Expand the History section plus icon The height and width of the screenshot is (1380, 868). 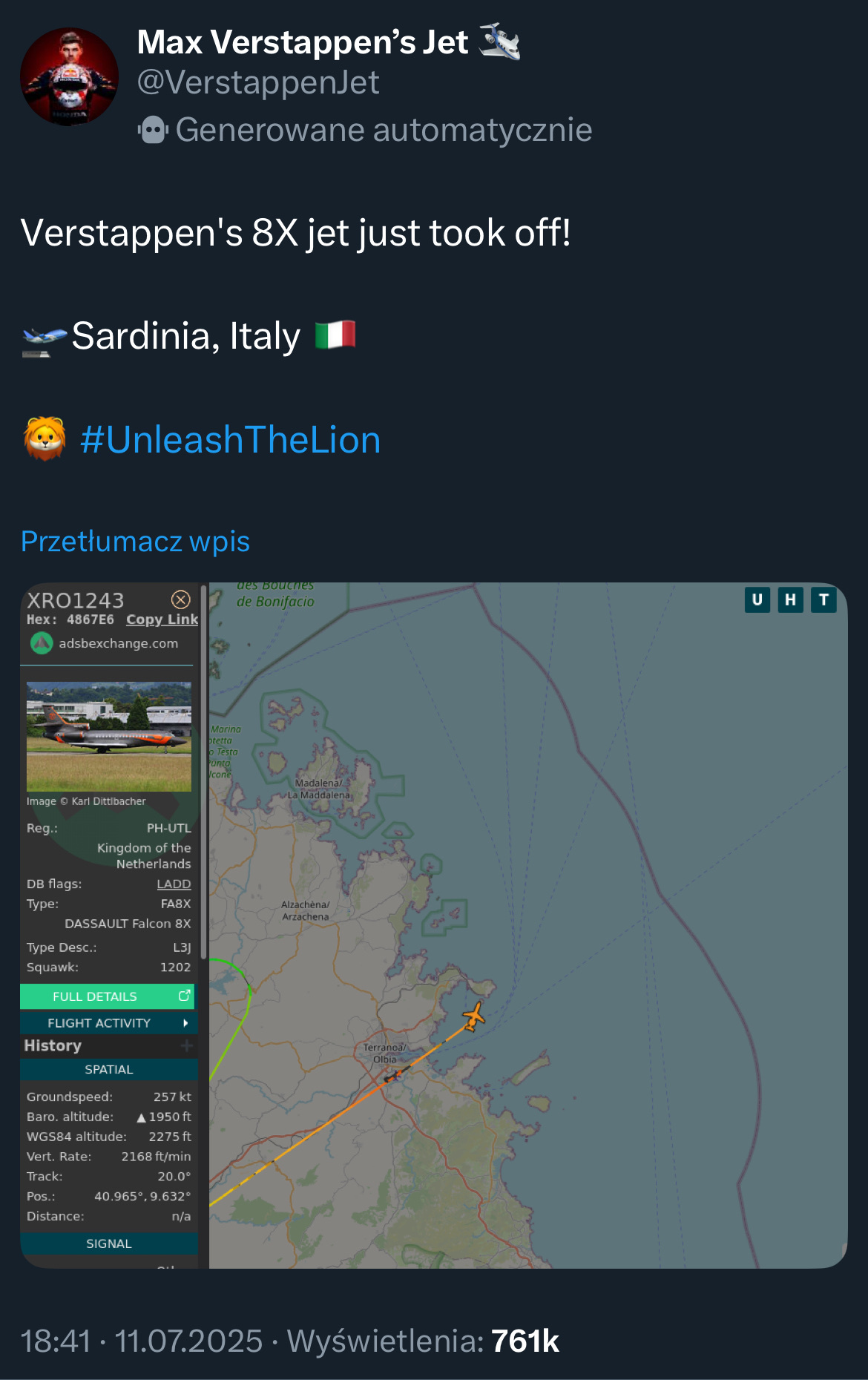point(186,1045)
